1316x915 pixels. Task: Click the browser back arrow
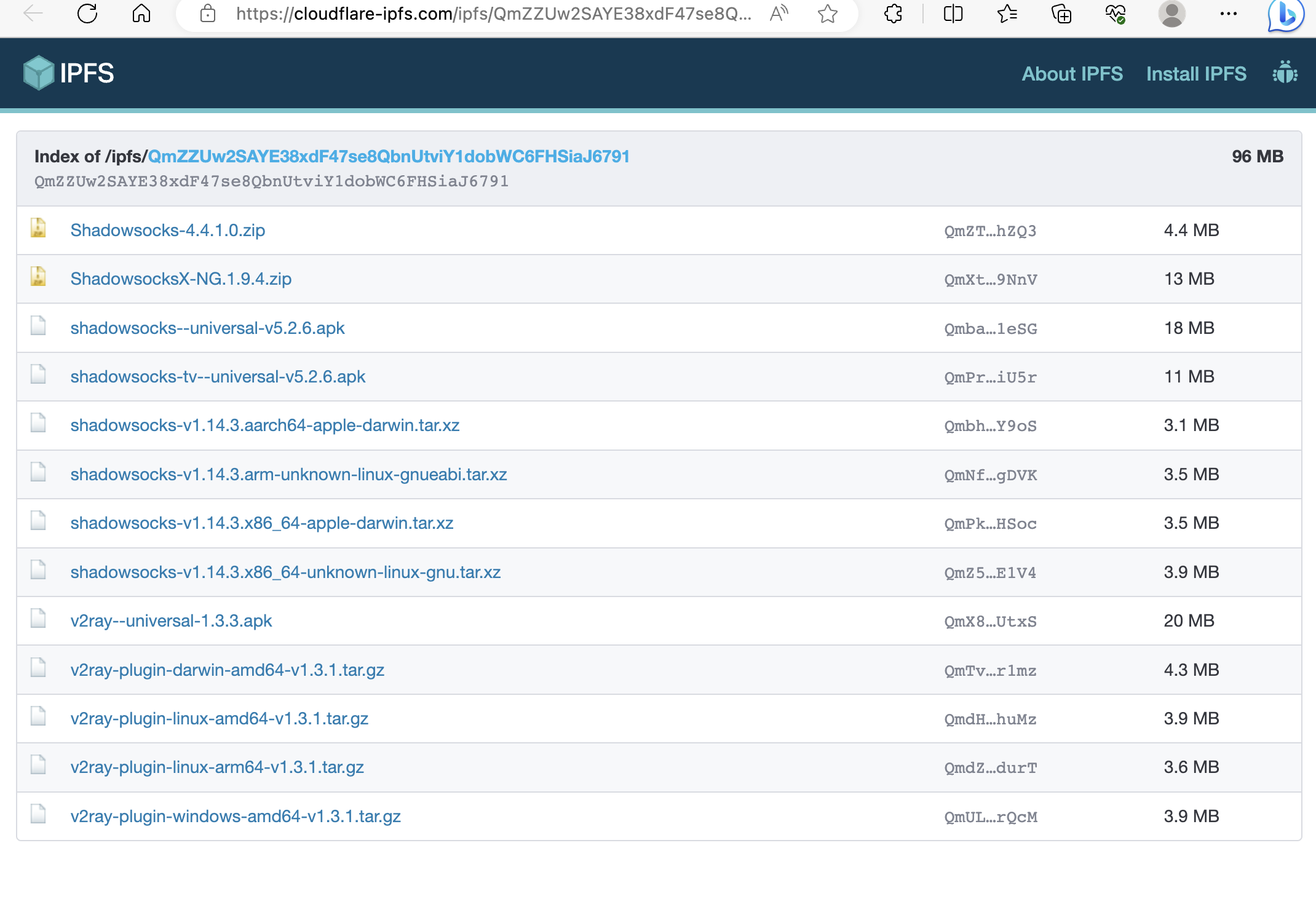pos(33,13)
